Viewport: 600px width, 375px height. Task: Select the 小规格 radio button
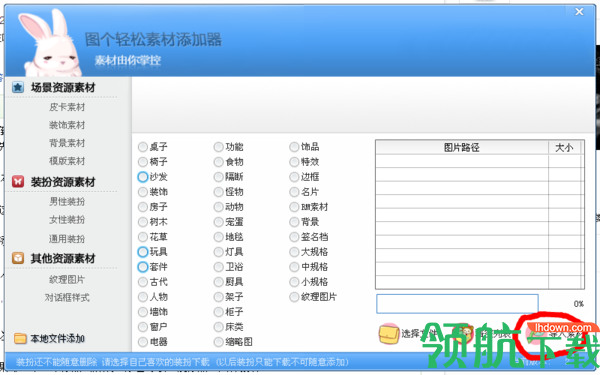coord(294,282)
